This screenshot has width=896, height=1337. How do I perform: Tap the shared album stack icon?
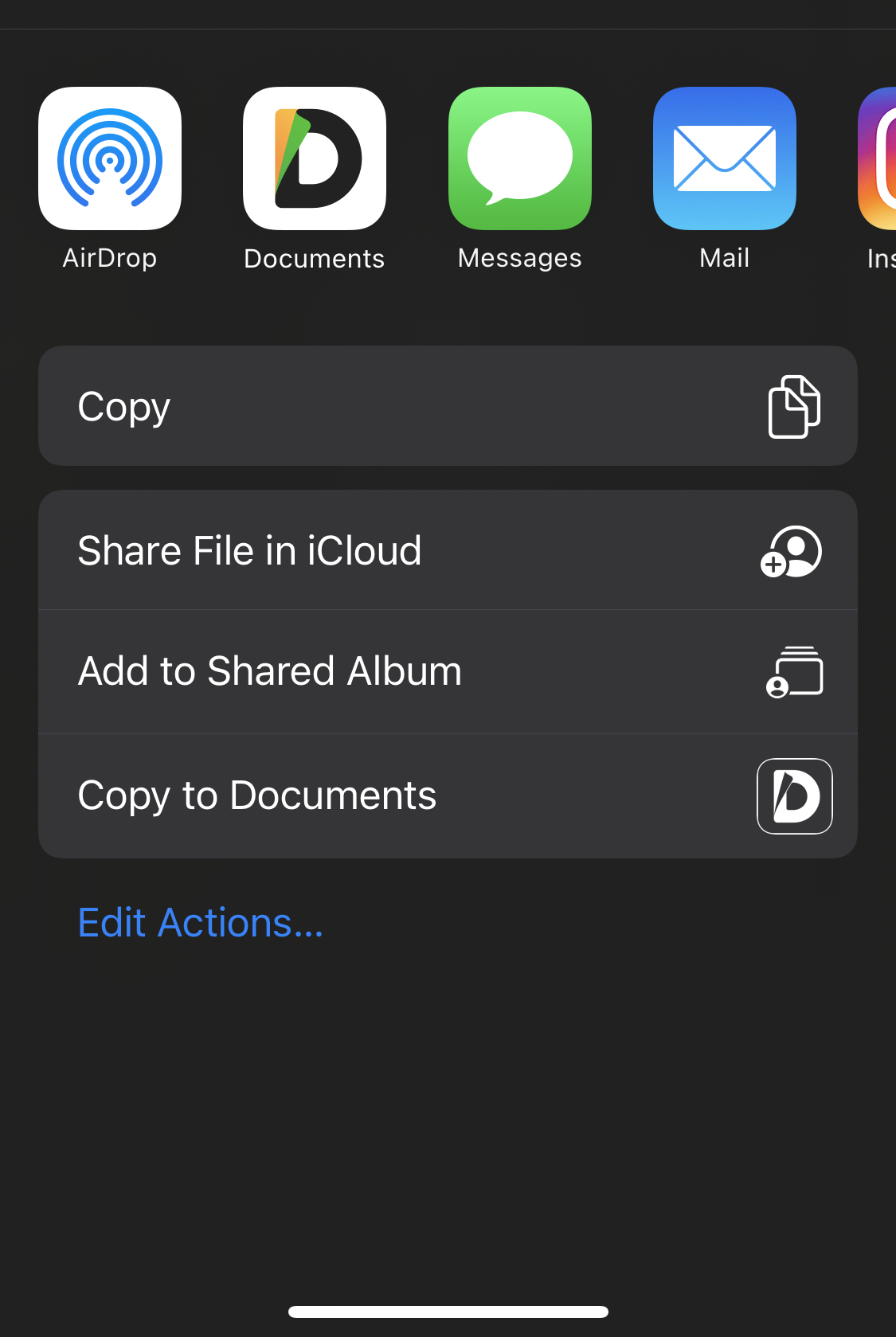coord(795,672)
